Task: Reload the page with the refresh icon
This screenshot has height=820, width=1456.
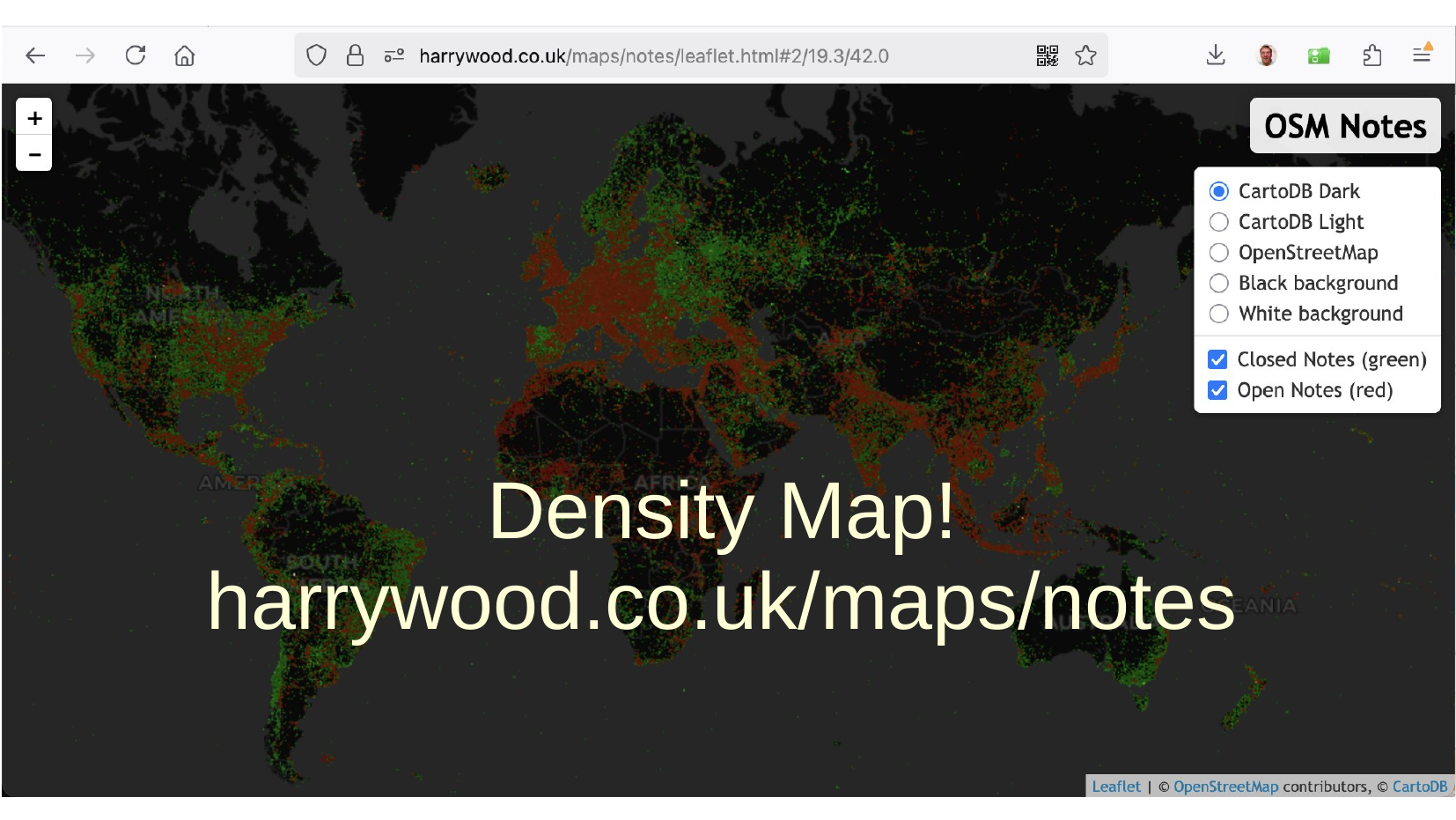Action: (x=136, y=55)
